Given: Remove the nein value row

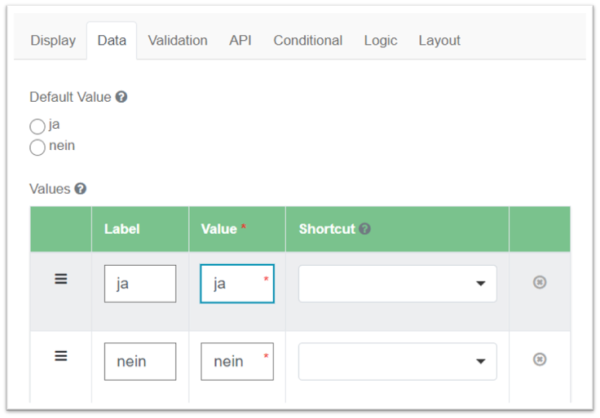Looking at the screenshot, I should coord(540,359).
